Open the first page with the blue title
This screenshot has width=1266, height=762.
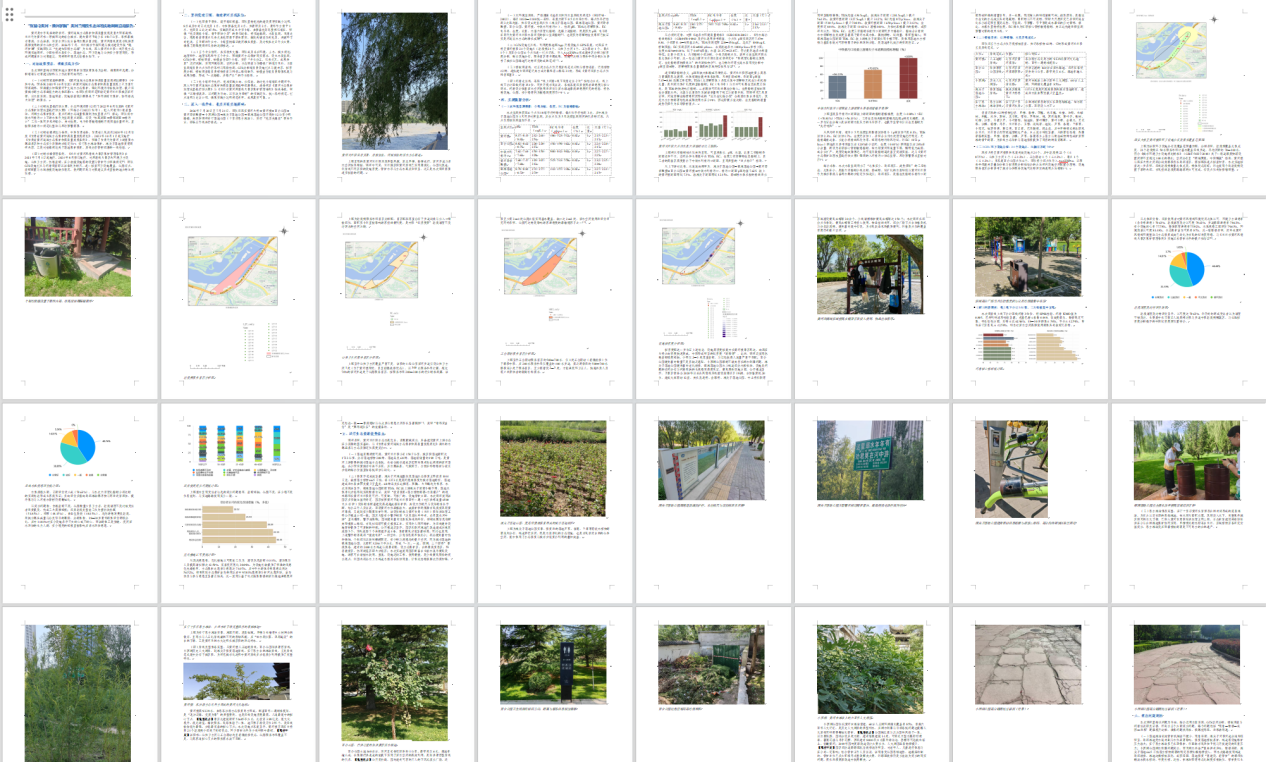click(x=81, y=98)
